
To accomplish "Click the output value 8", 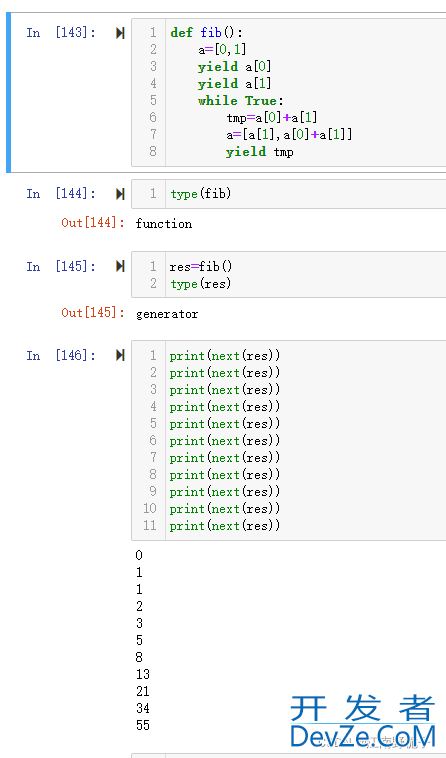I will [139, 657].
